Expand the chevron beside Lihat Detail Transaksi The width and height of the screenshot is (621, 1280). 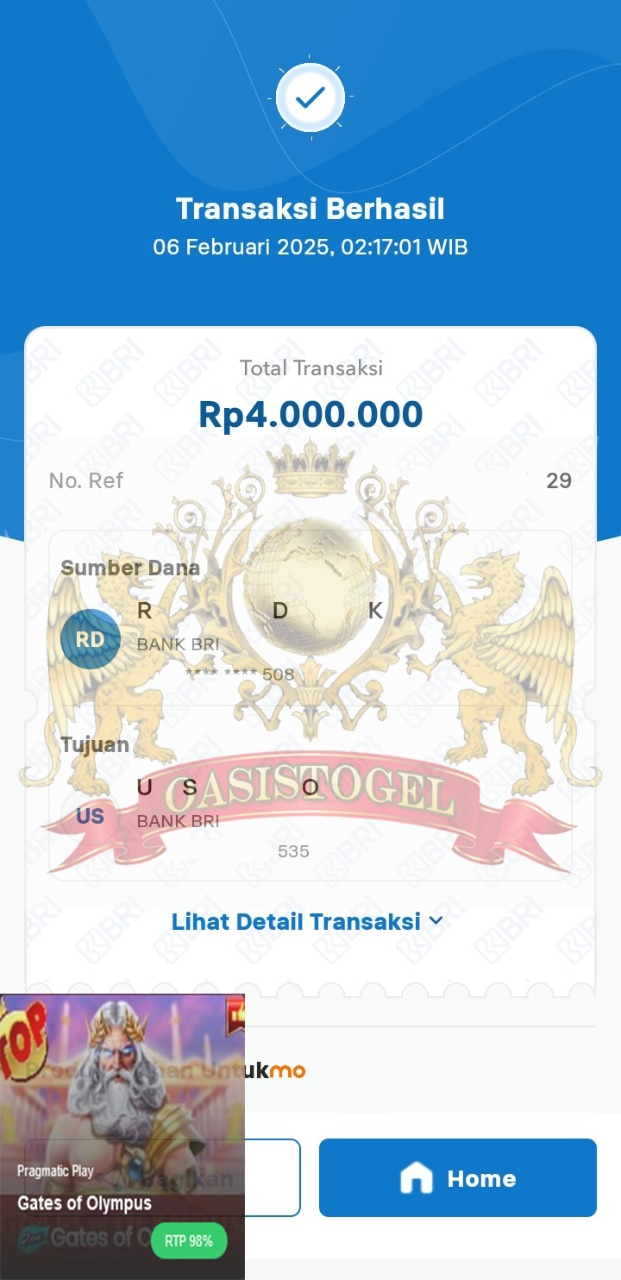(x=435, y=921)
